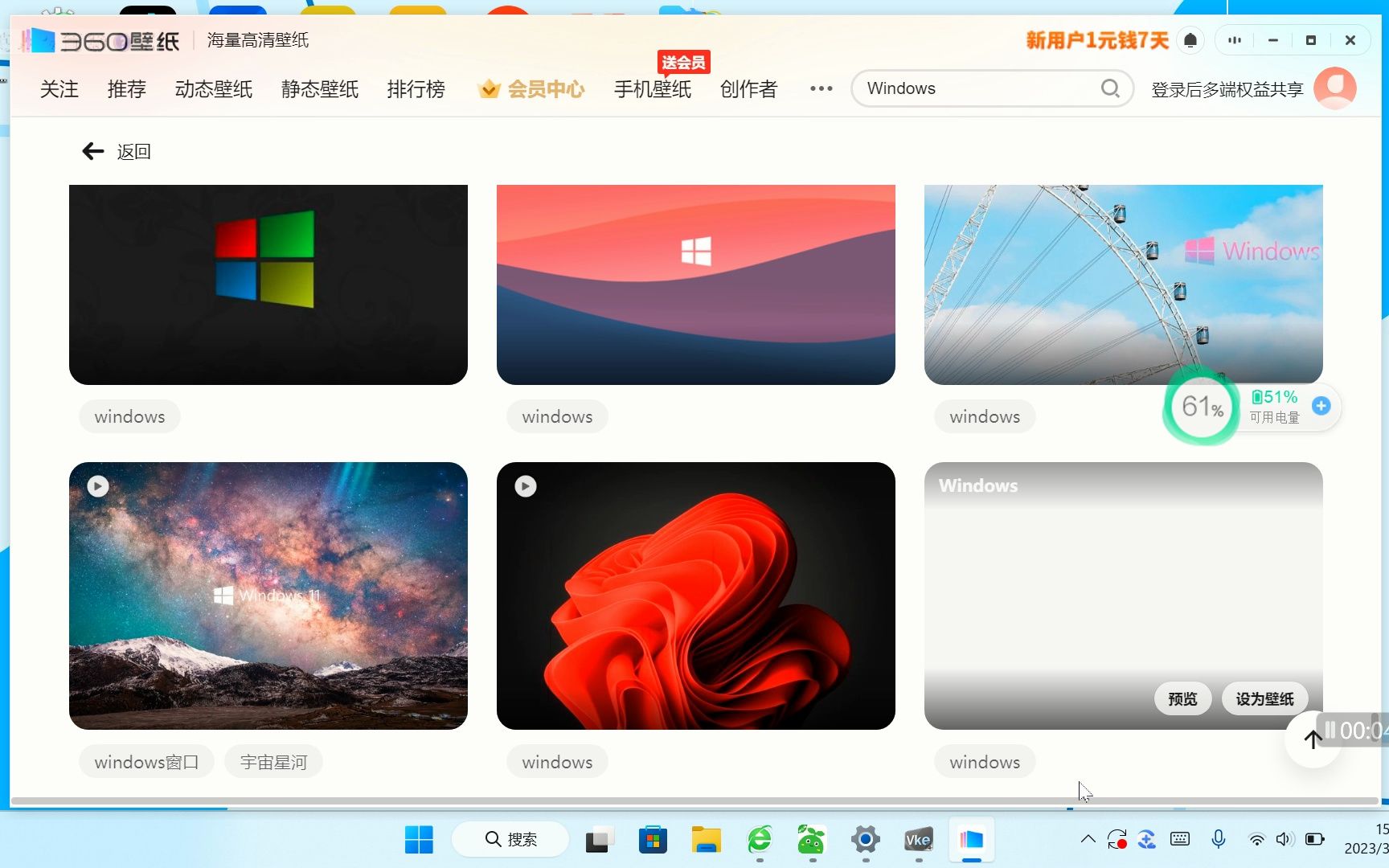Click the blue plus battery icon
The width and height of the screenshot is (1389, 868).
point(1321,406)
